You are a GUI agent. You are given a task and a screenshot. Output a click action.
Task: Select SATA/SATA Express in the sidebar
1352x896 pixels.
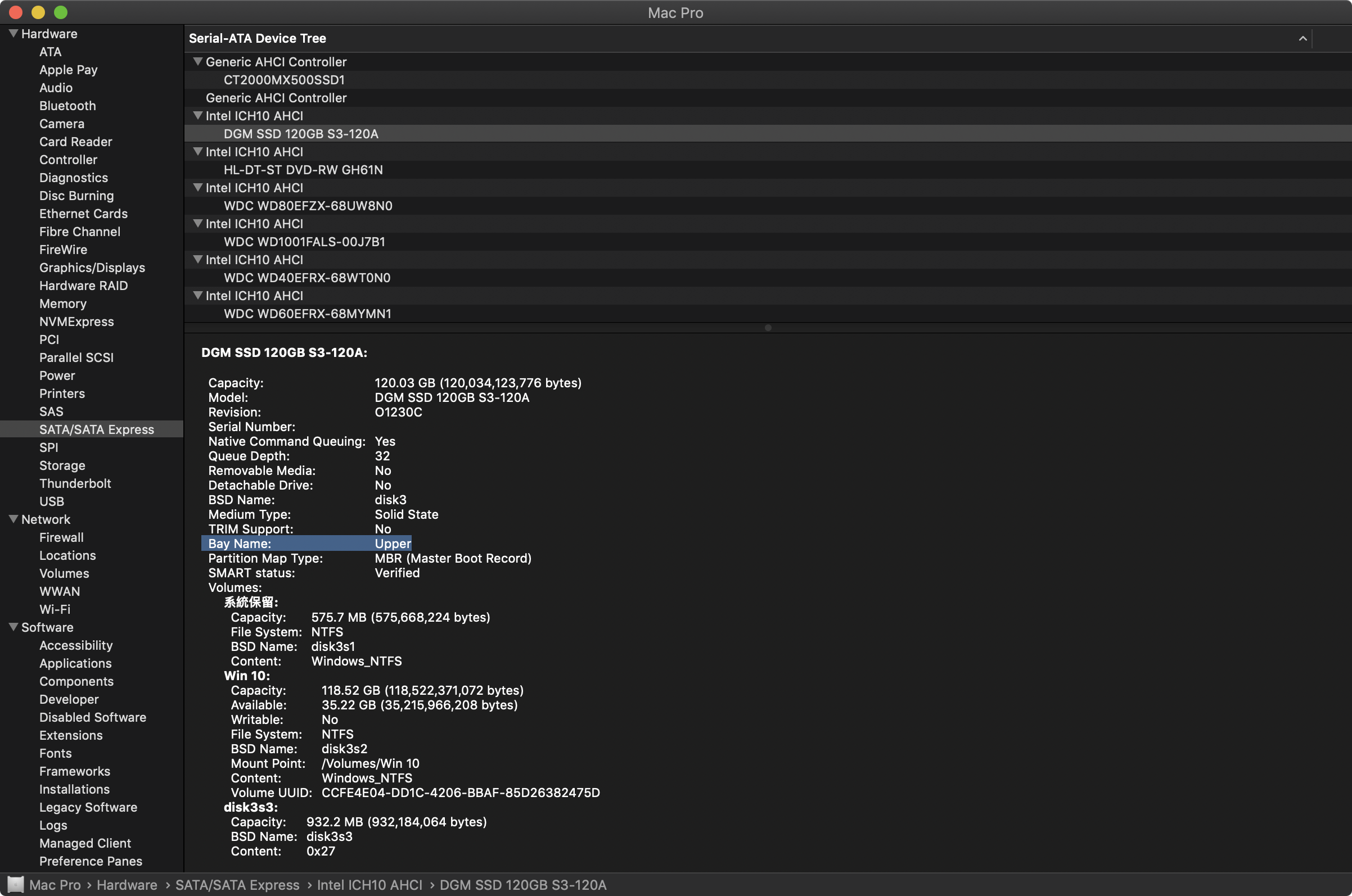click(92, 429)
